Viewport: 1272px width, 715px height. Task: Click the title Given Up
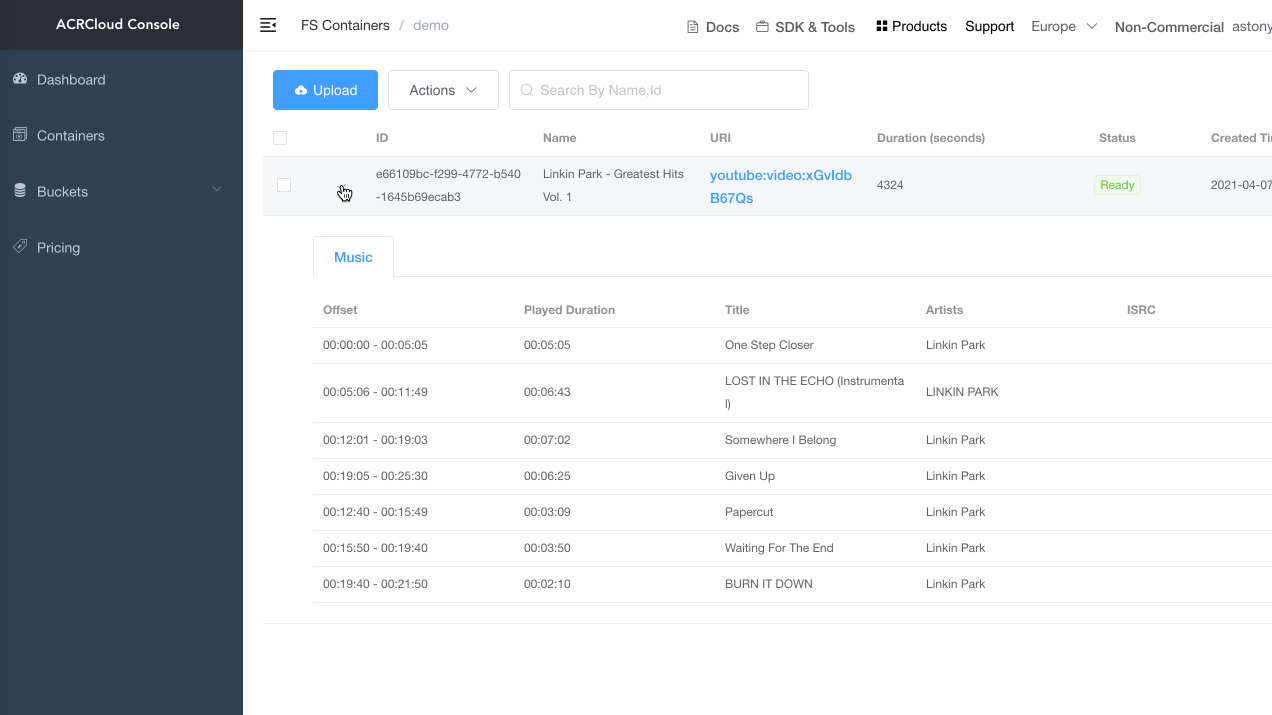click(750, 476)
